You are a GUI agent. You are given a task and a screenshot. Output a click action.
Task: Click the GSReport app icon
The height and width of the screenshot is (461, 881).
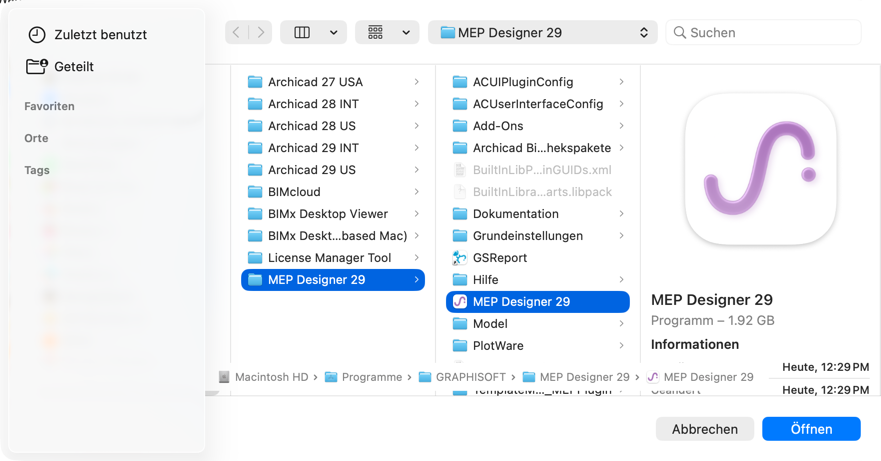[460, 257]
